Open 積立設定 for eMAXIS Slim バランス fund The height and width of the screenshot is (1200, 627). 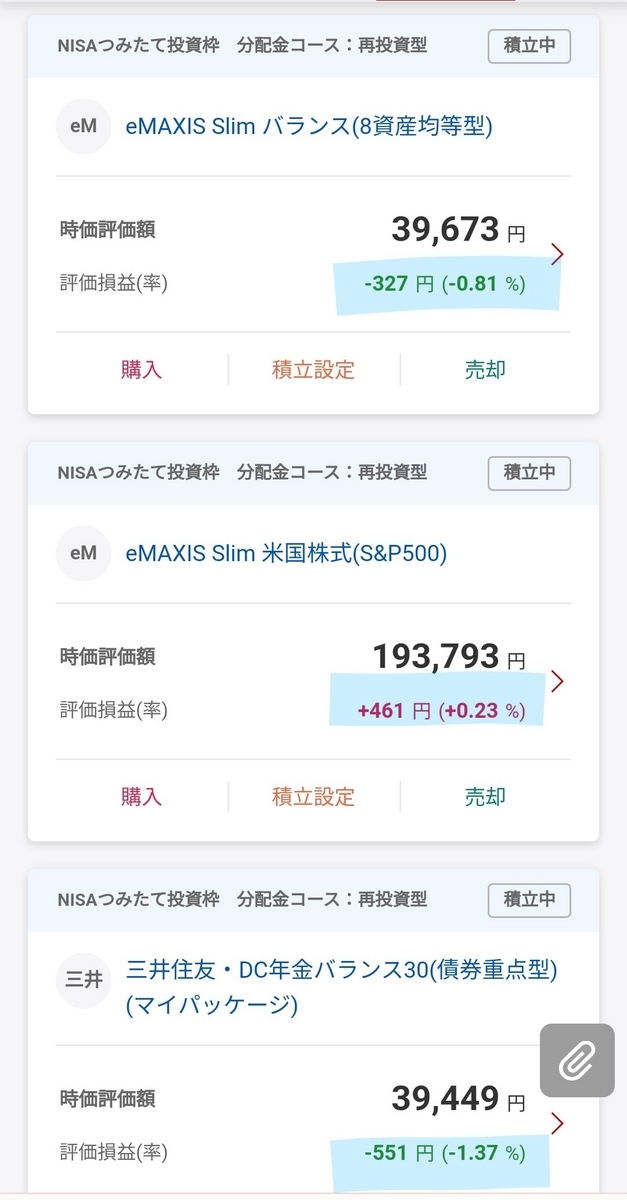point(313,370)
